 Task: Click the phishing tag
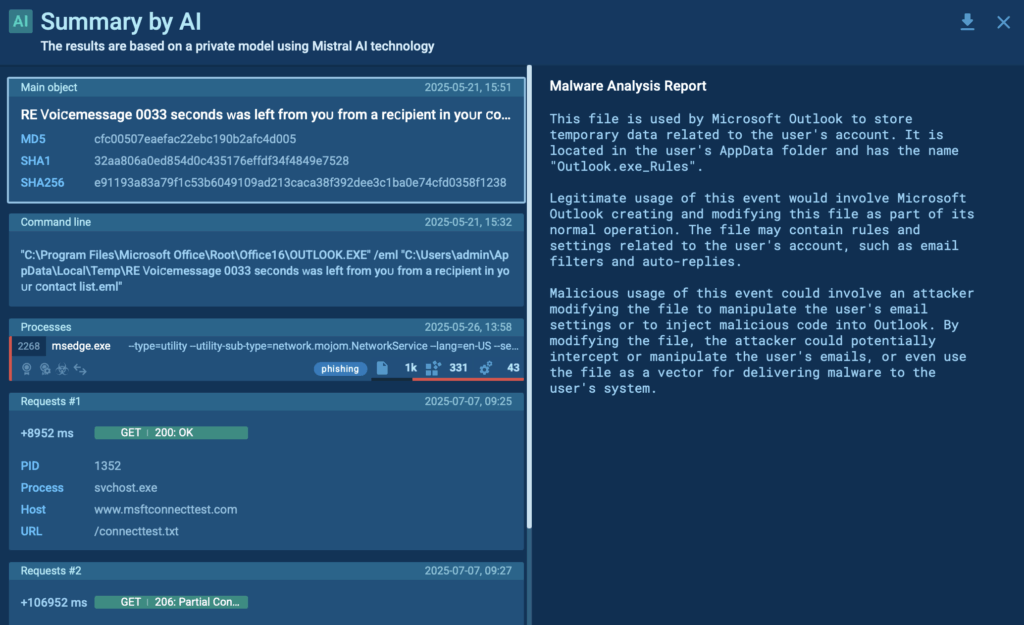click(340, 368)
